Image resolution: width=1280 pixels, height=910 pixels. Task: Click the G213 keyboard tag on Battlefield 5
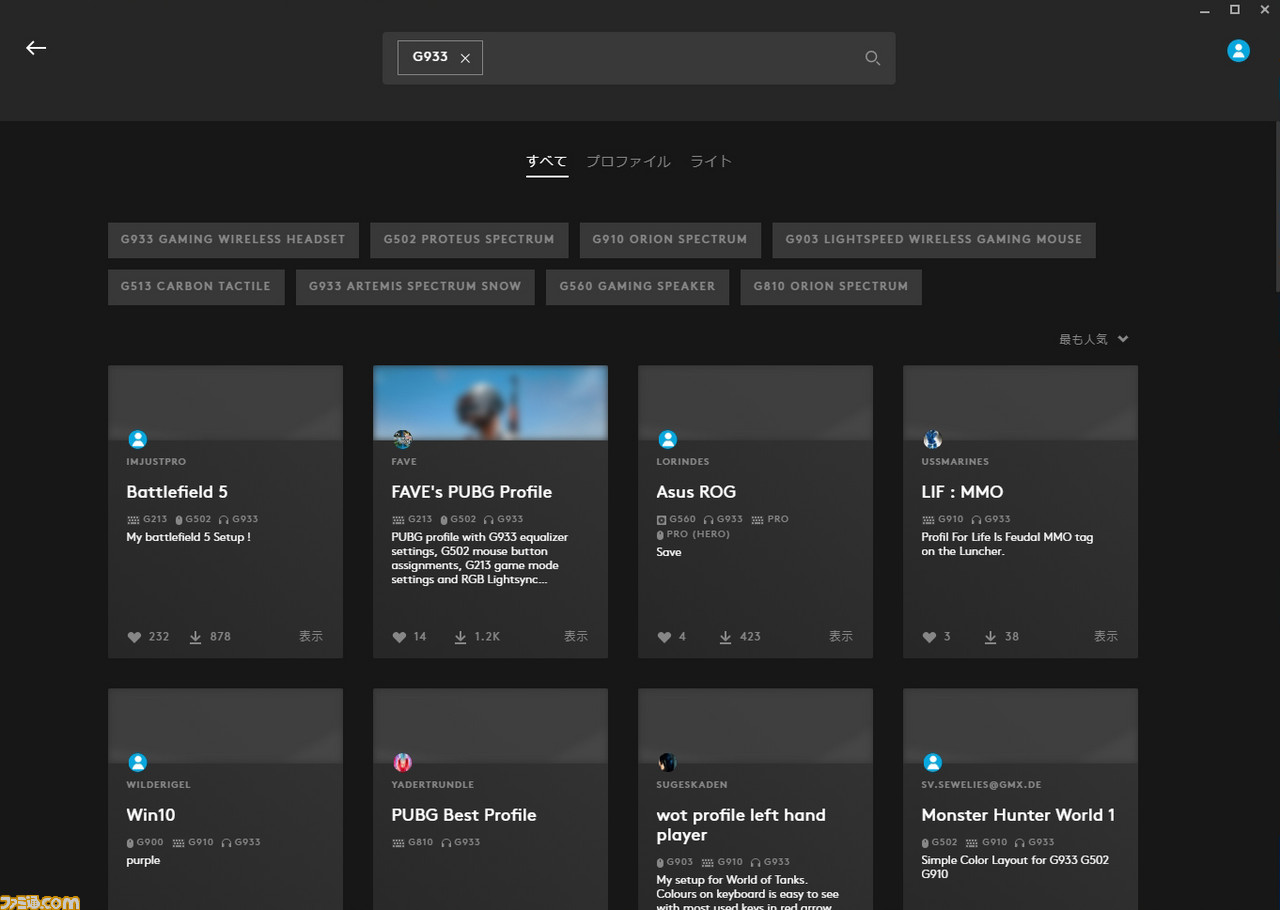147,519
